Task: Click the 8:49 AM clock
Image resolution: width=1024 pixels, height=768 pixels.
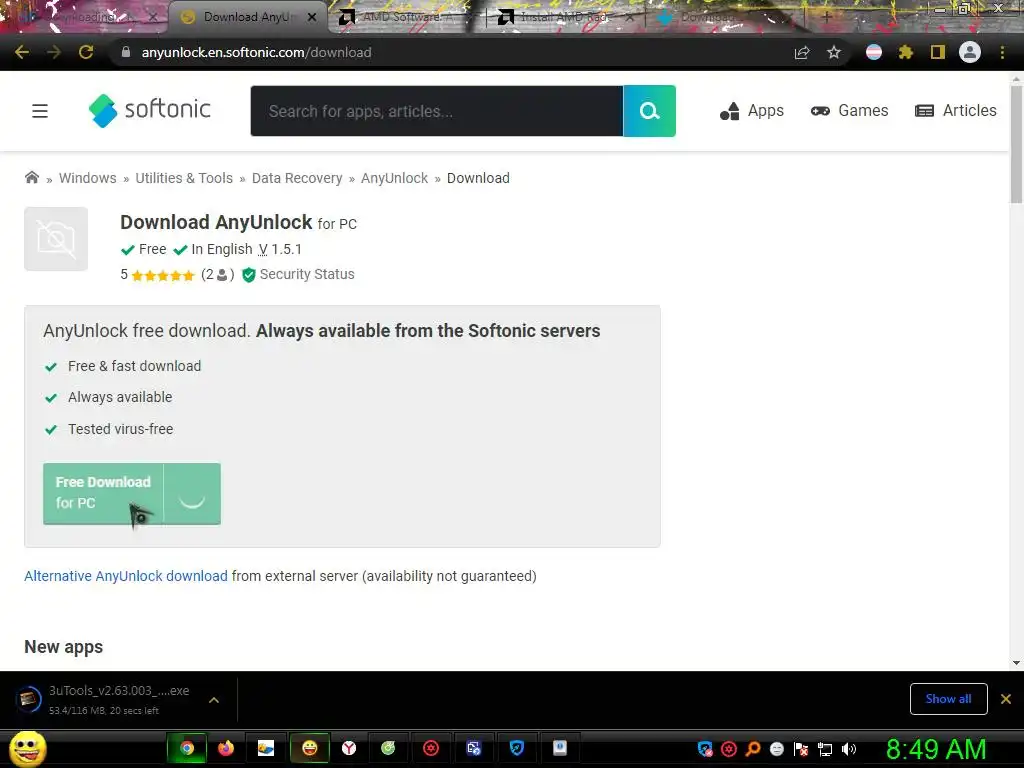Action: pyautogui.click(x=936, y=750)
